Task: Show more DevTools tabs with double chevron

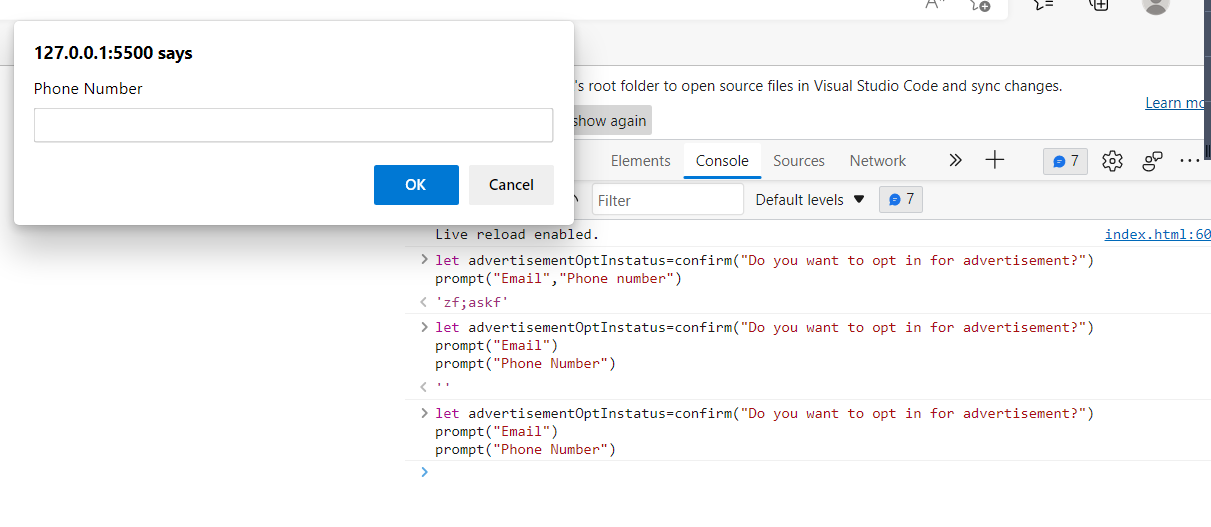Action: pyautogui.click(x=955, y=160)
